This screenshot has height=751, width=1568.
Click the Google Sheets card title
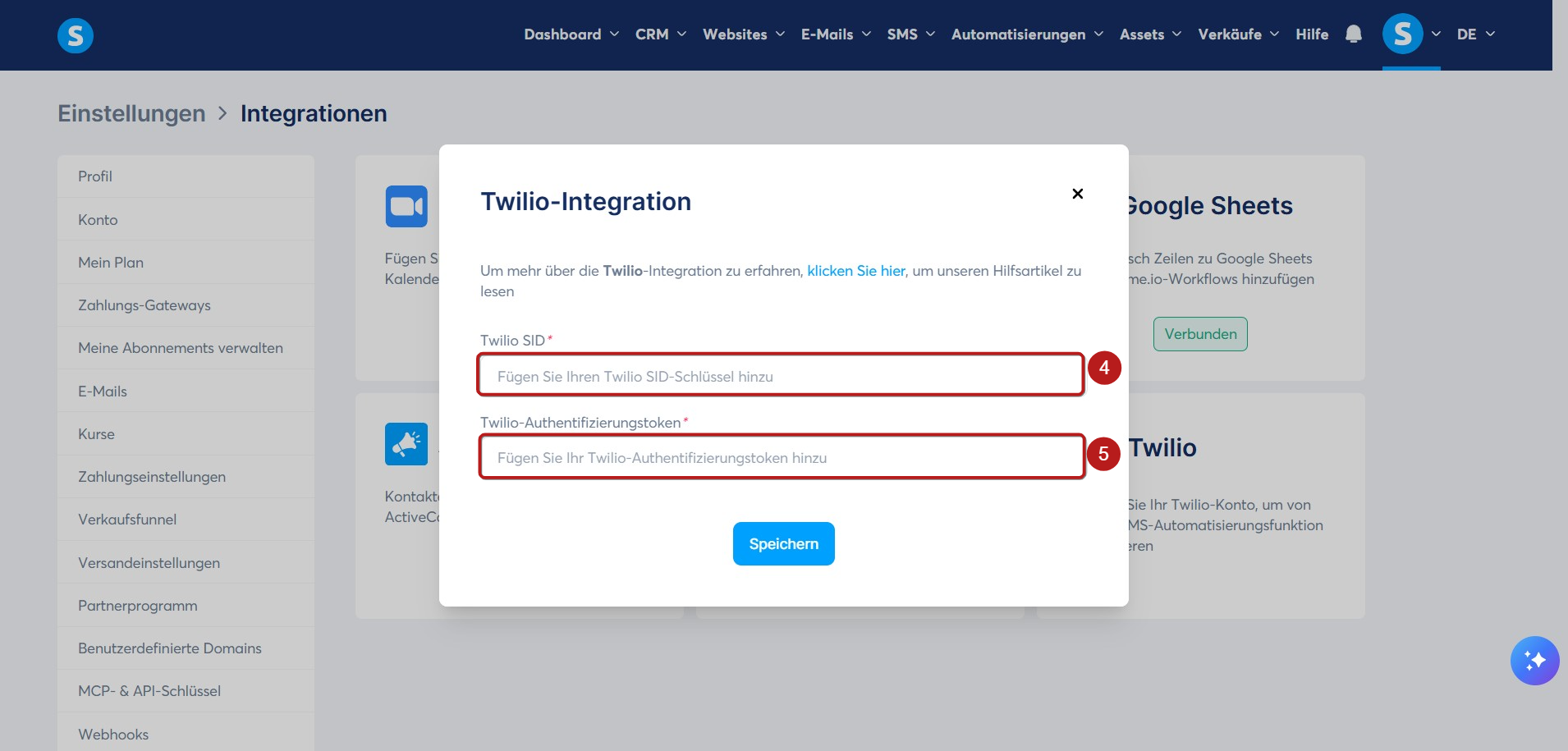1210,206
